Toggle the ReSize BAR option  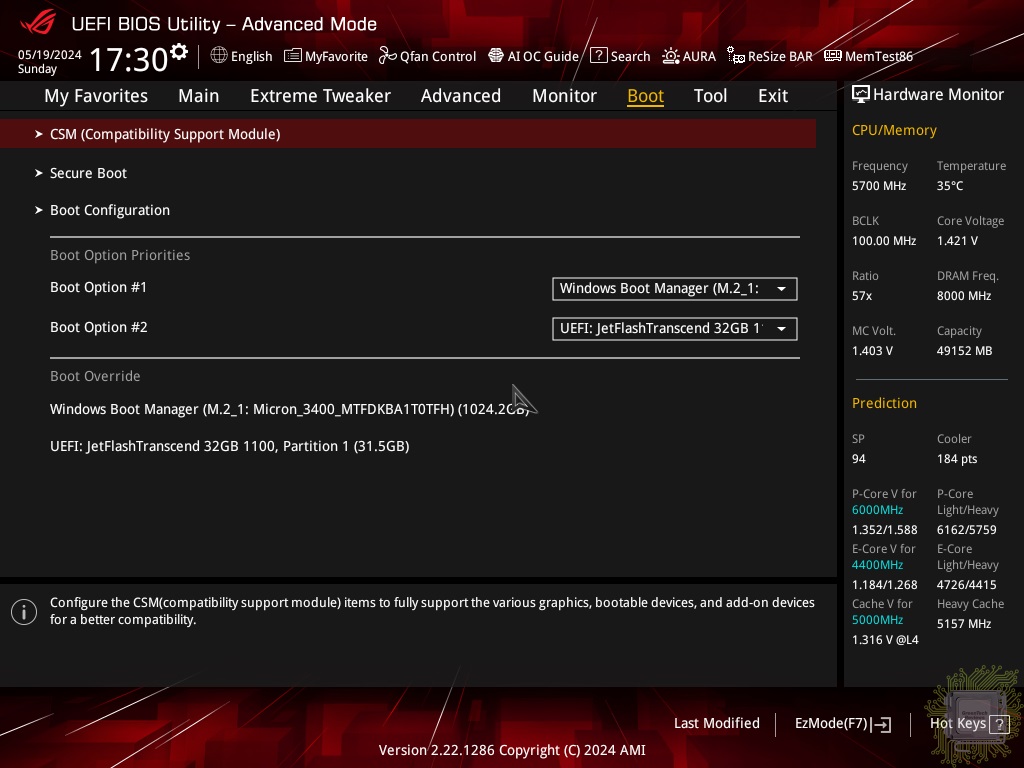coord(769,56)
